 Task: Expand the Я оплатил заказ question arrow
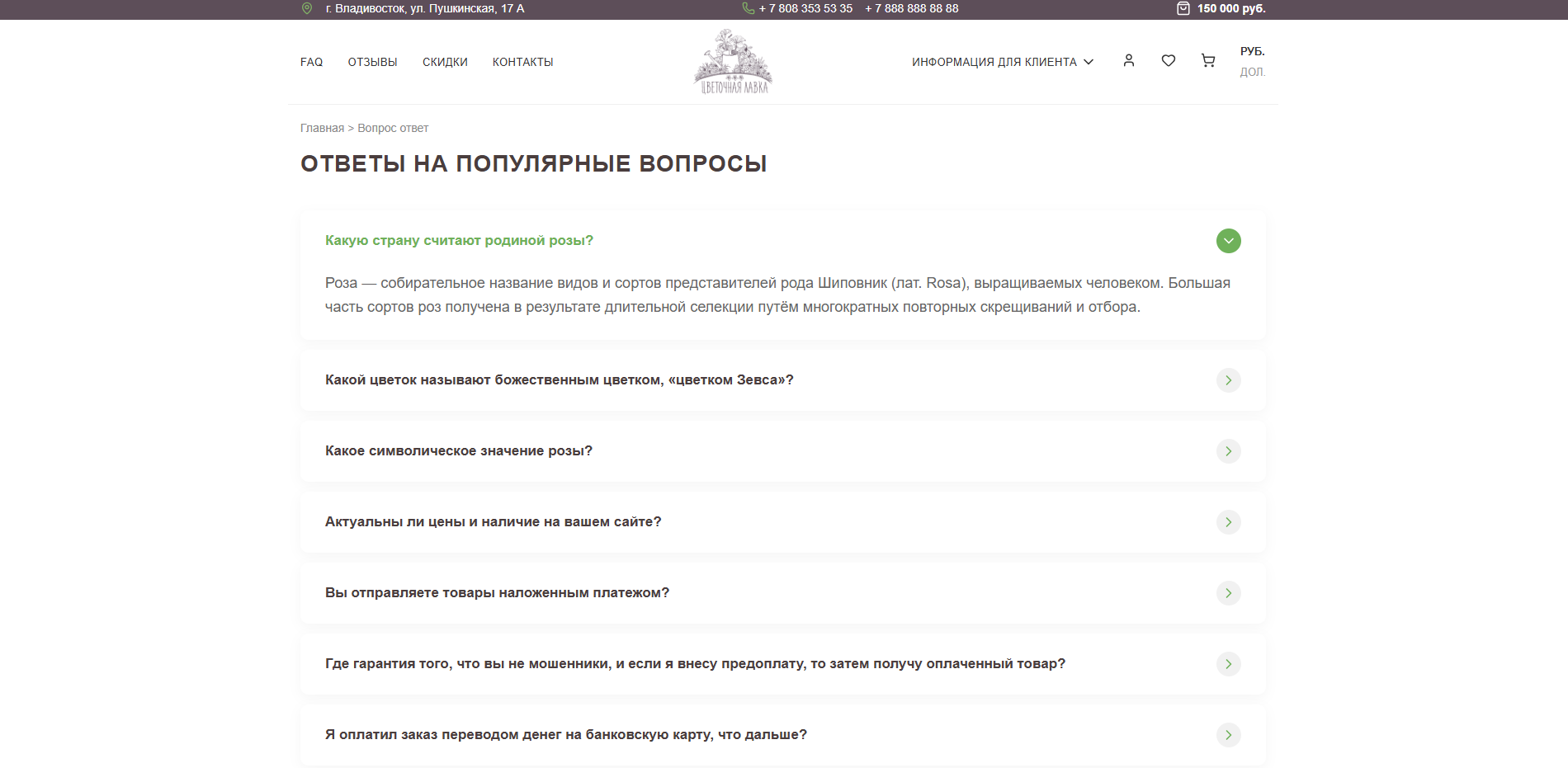(x=1229, y=735)
